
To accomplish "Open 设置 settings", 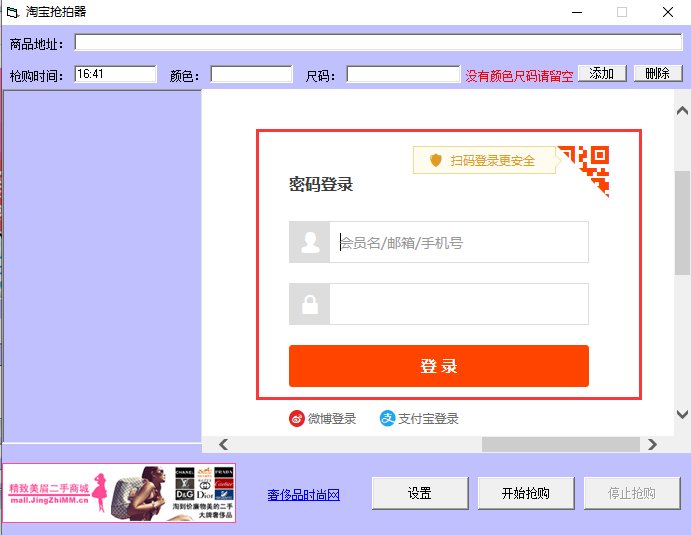I will (x=420, y=493).
